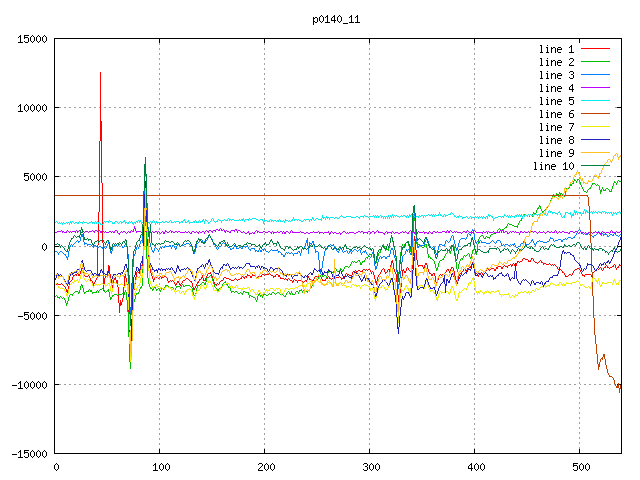Image resolution: width=640 pixels, height=480 pixels.
Task: Click the -5000 y-axis tick label
Action: pyautogui.click(x=32, y=316)
